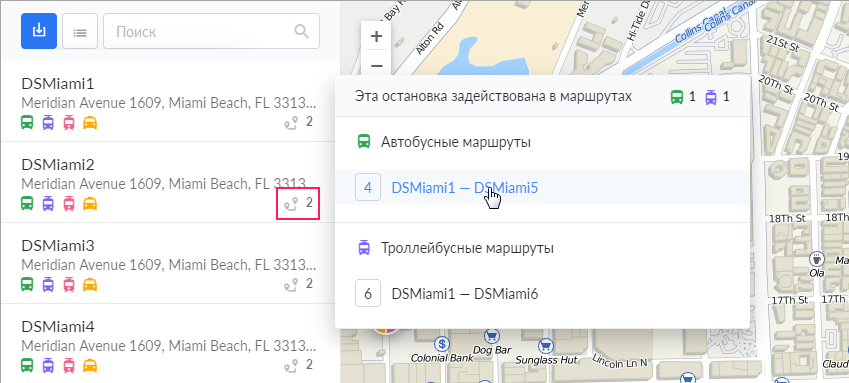Click the blue download/import button

pyautogui.click(x=39, y=31)
